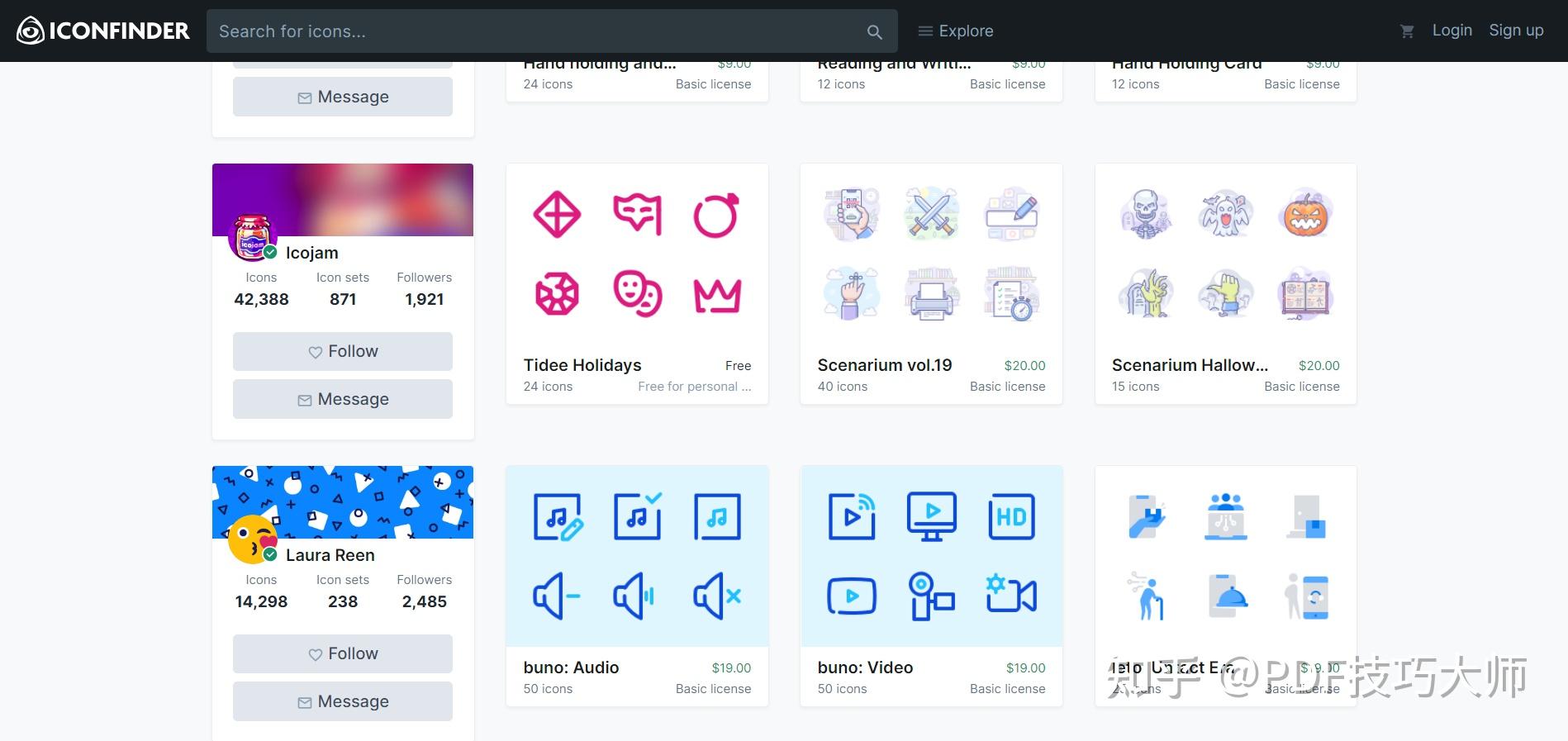Screen dimensions: 1568x741
Task: Click the zombie hand grave icon
Action: [1146, 294]
